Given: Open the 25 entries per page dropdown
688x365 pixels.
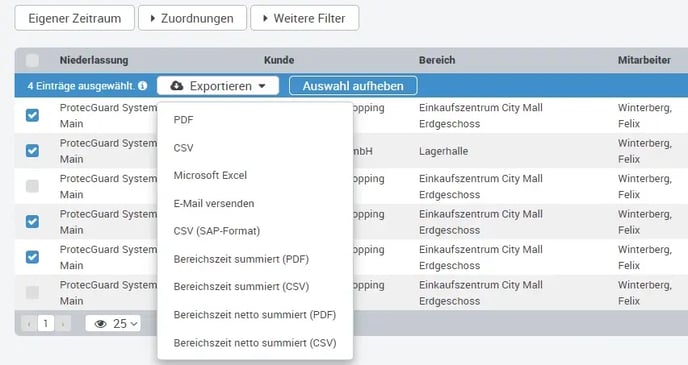Looking at the screenshot, I should (x=113, y=324).
